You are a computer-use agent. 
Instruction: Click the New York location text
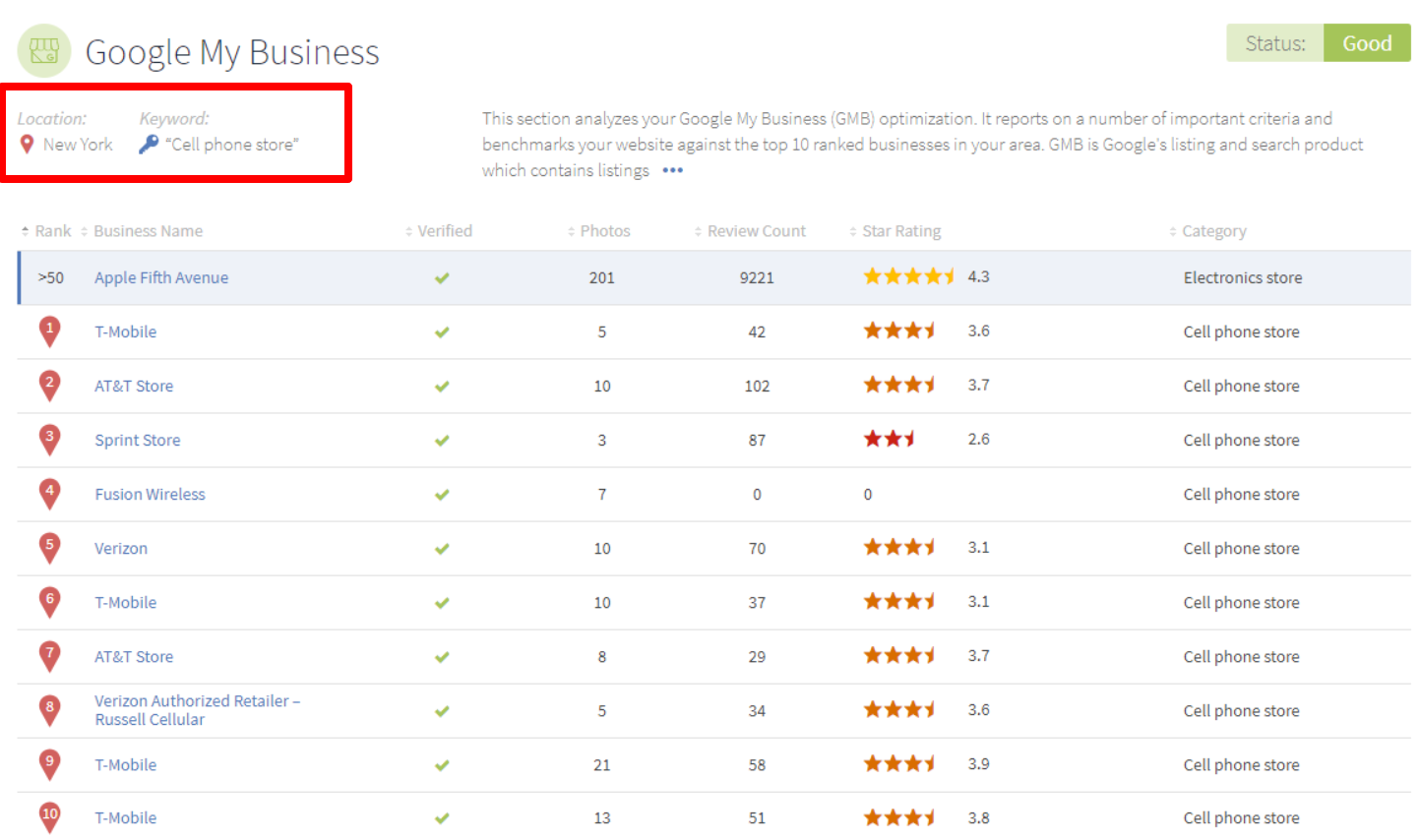(78, 145)
